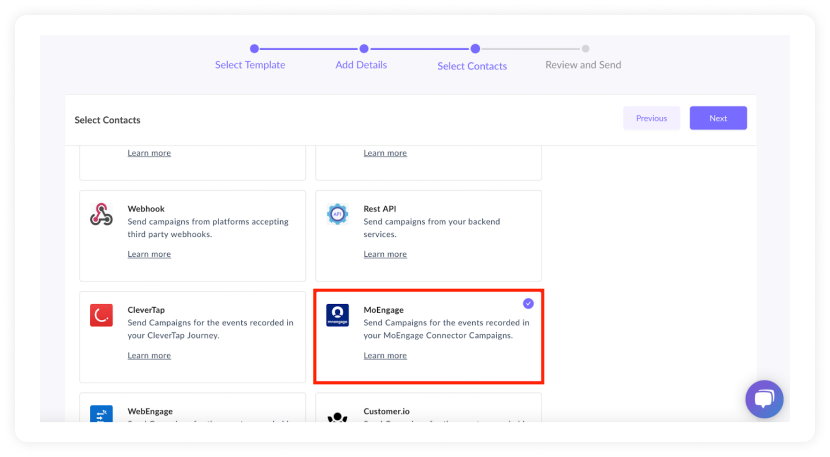Select the Rest API card title
This screenshot has height=457, width=830.
pos(380,209)
